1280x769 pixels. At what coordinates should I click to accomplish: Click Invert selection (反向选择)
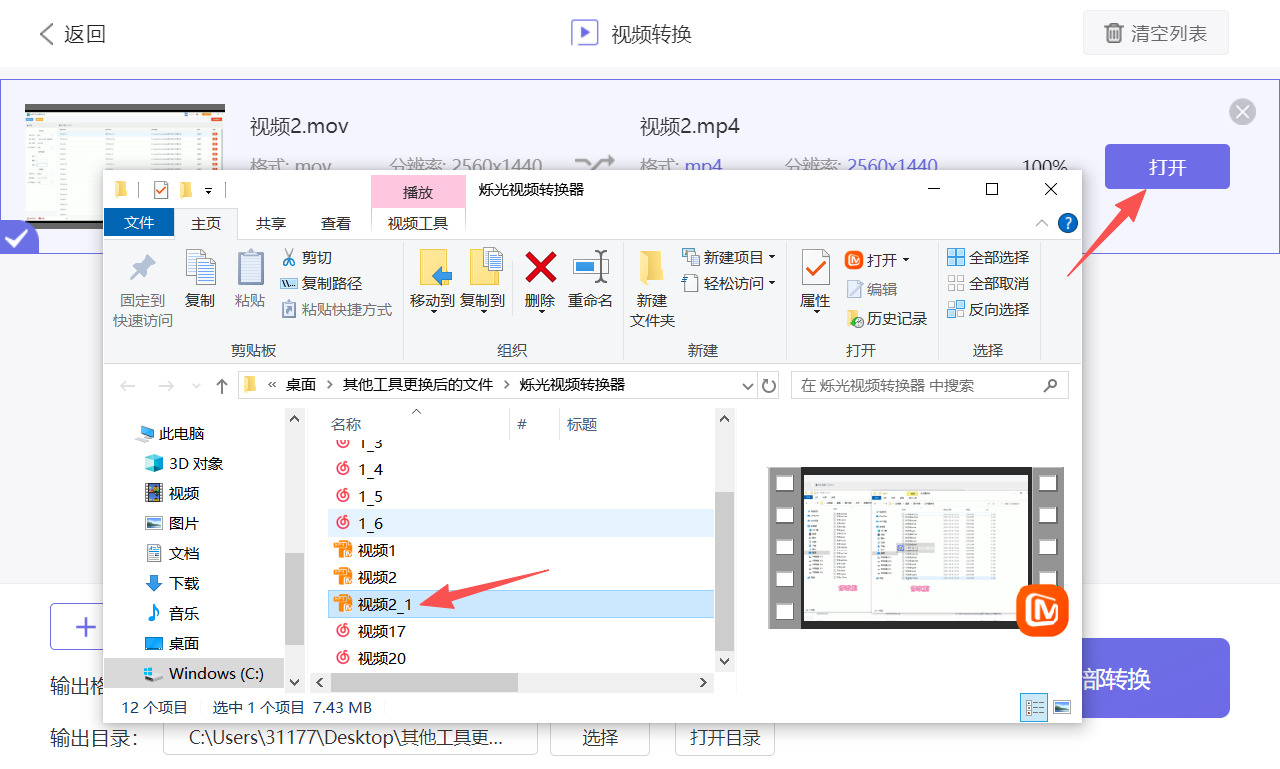988,309
